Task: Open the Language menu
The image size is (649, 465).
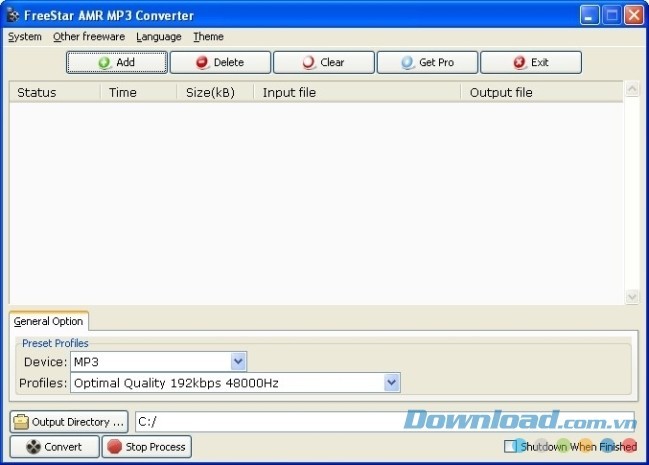Action: (x=159, y=37)
